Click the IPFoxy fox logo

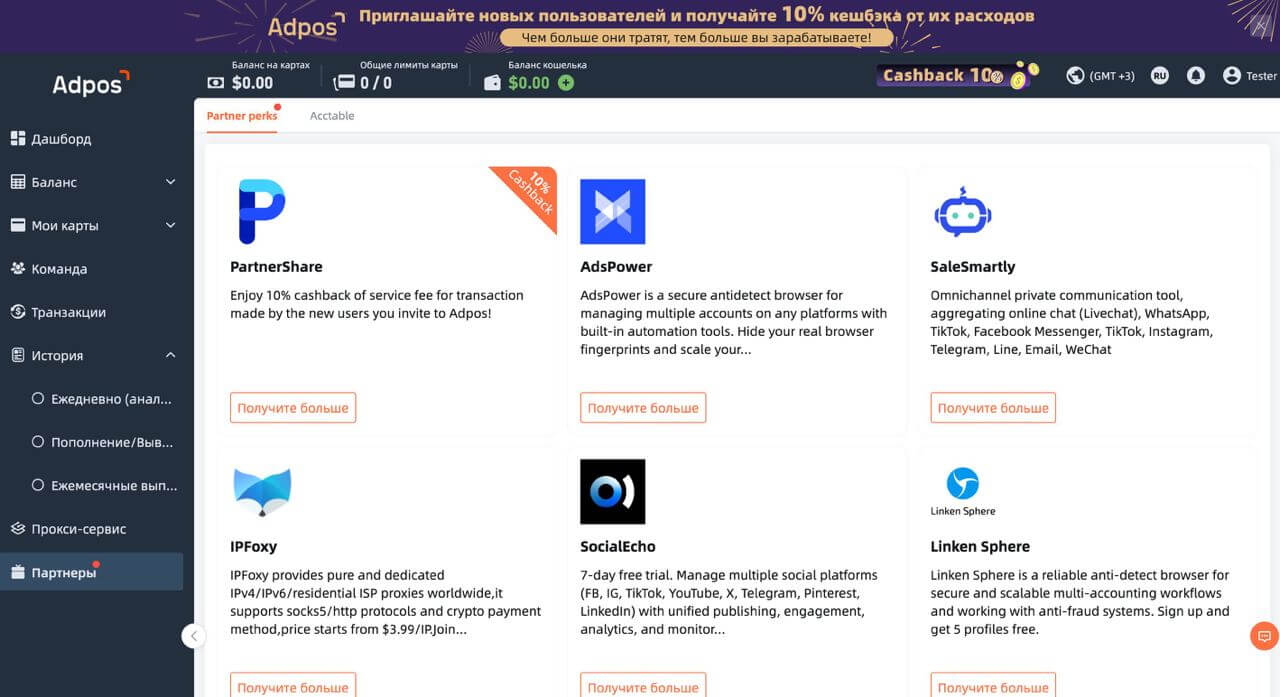tap(262, 491)
